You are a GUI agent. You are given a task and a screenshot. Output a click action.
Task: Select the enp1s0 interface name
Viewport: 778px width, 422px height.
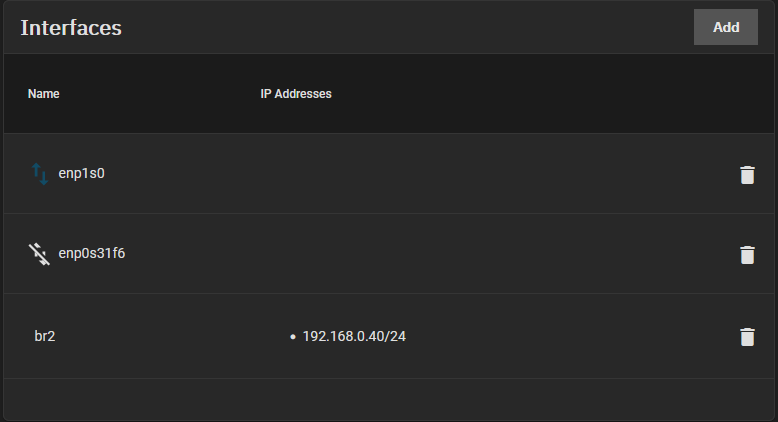82,173
